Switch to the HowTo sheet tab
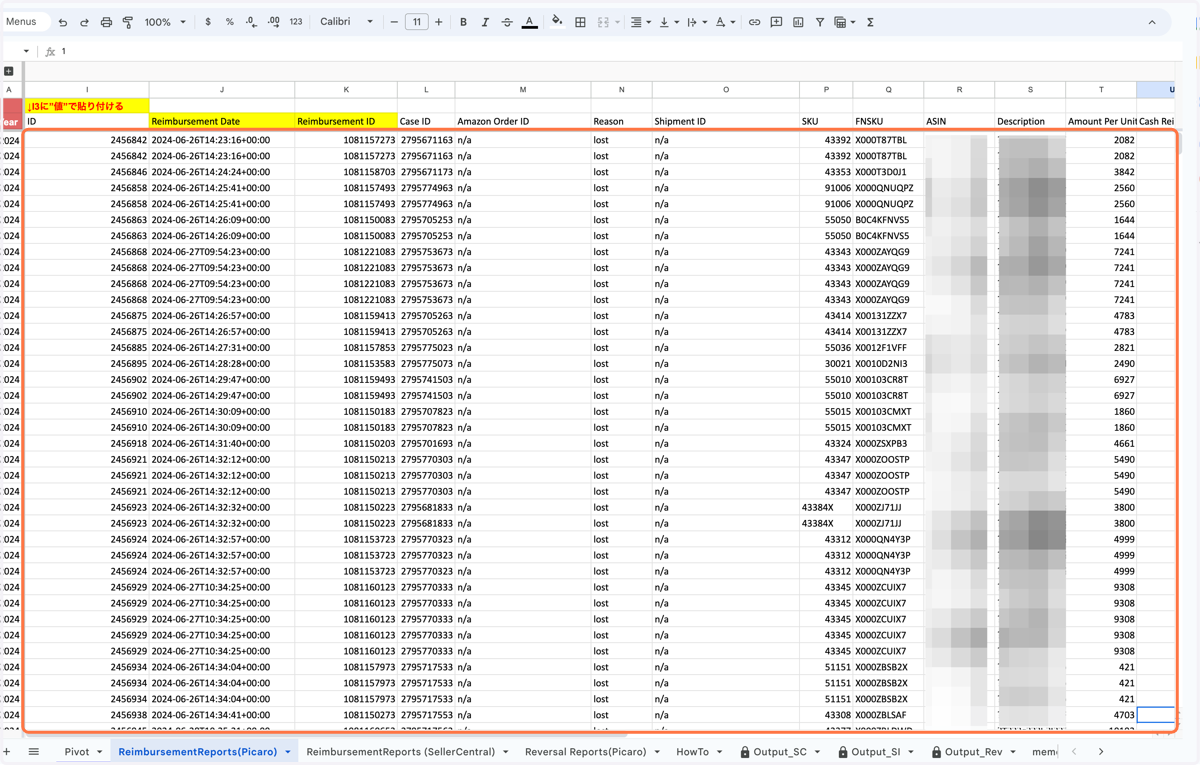Screen dimensions: 1200x765 [x=692, y=752]
